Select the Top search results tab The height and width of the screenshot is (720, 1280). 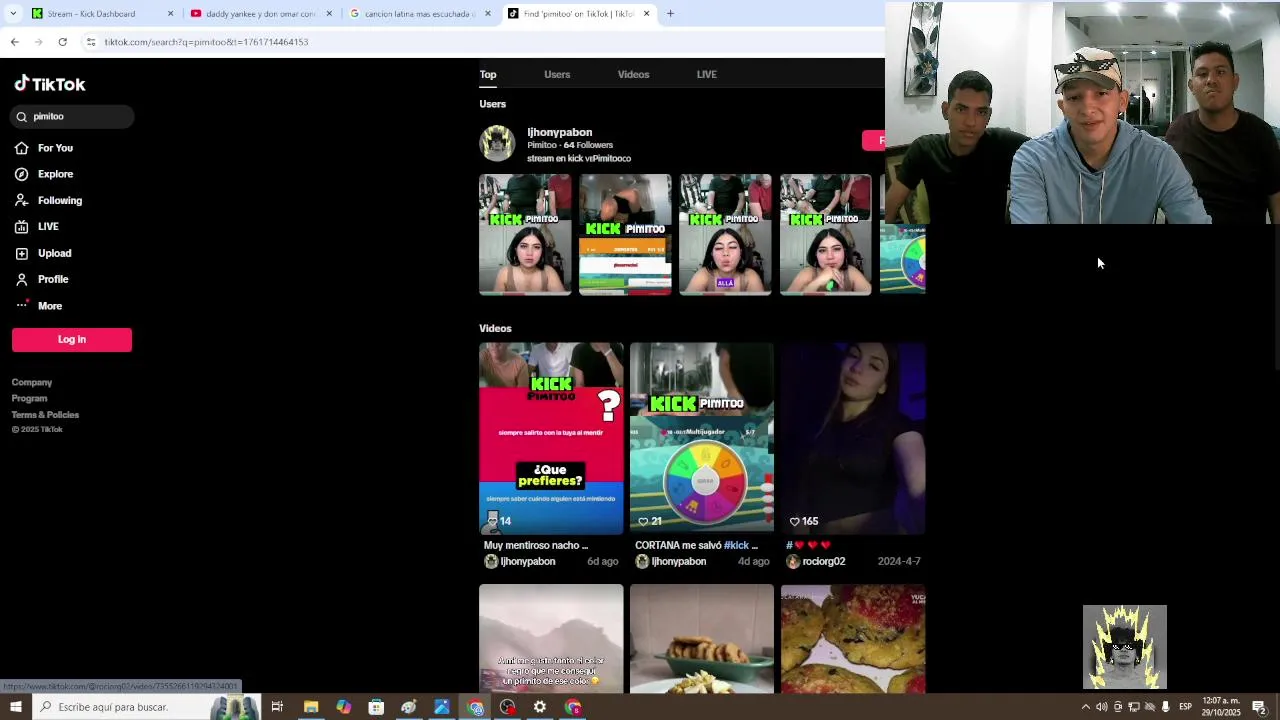tap(488, 74)
